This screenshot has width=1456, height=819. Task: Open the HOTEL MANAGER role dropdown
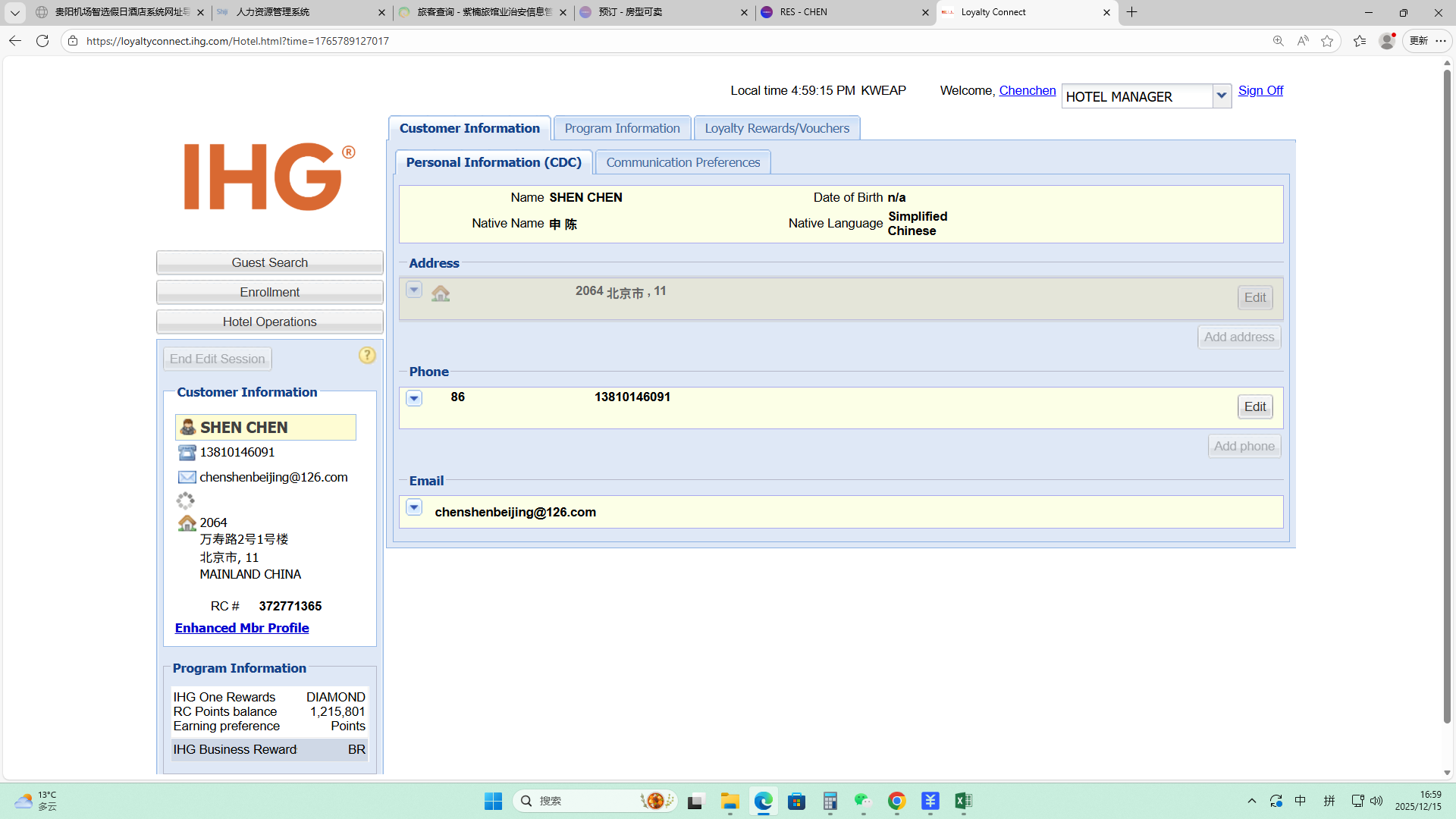(x=1221, y=96)
